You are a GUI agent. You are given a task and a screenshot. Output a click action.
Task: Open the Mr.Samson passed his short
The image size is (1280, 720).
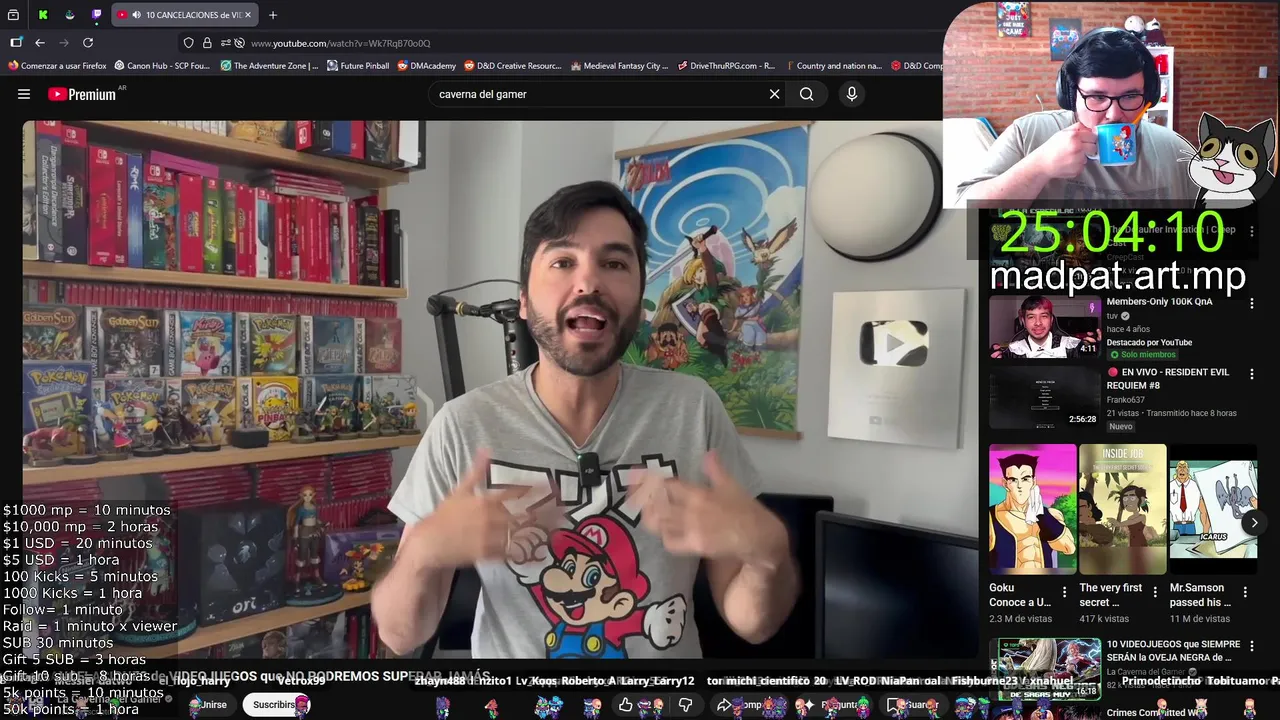click(x=1213, y=509)
